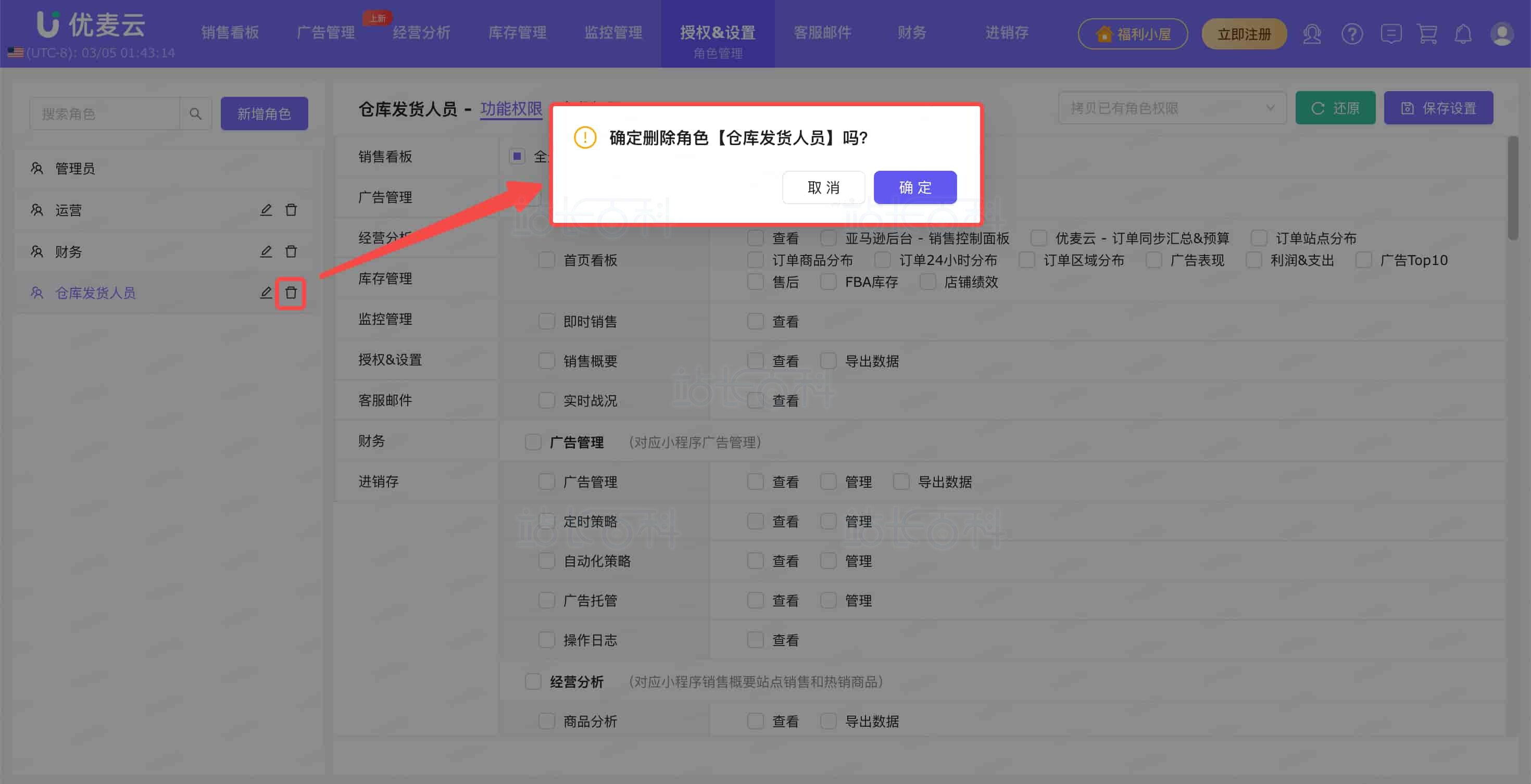Click the search magnifier icon in role search
Screen dimensions: 1531x784
[x=195, y=113]
